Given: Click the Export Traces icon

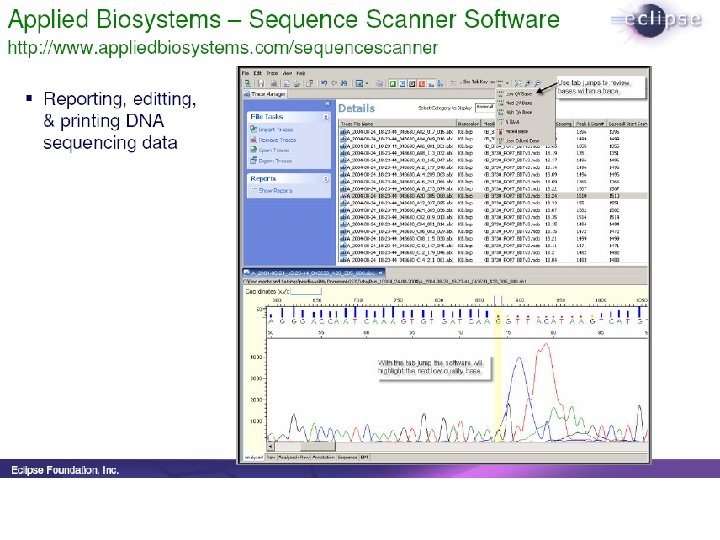Looking at the screenshot, I should coord(253,161).
